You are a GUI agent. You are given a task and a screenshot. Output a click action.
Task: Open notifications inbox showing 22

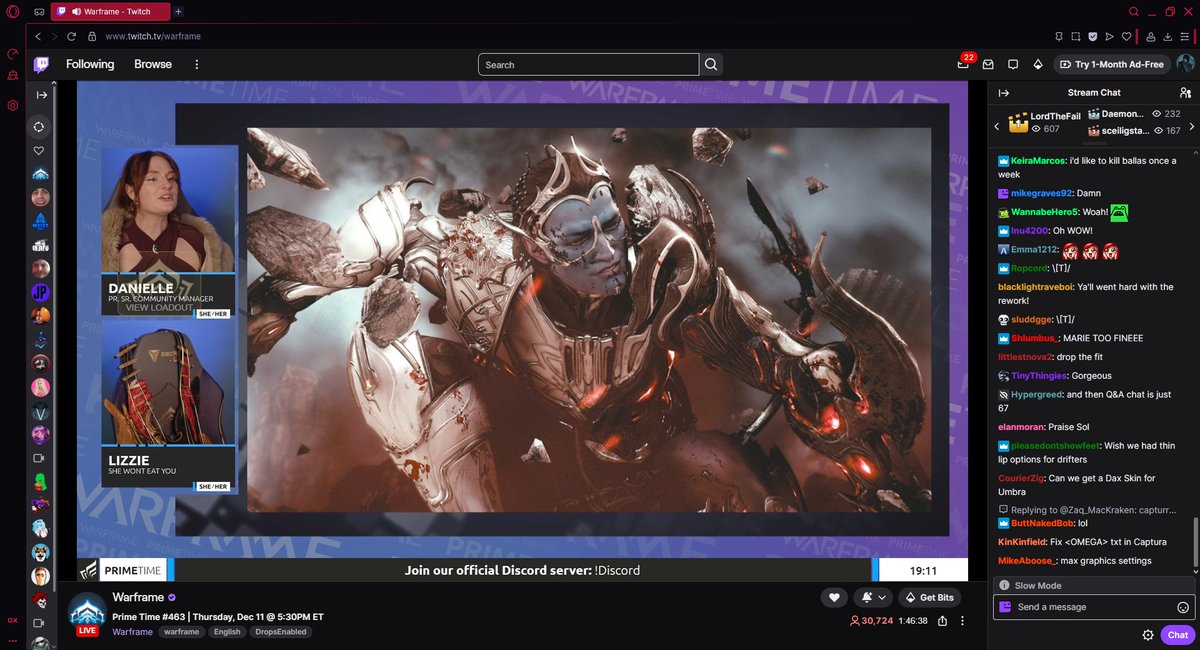(963, 64)
